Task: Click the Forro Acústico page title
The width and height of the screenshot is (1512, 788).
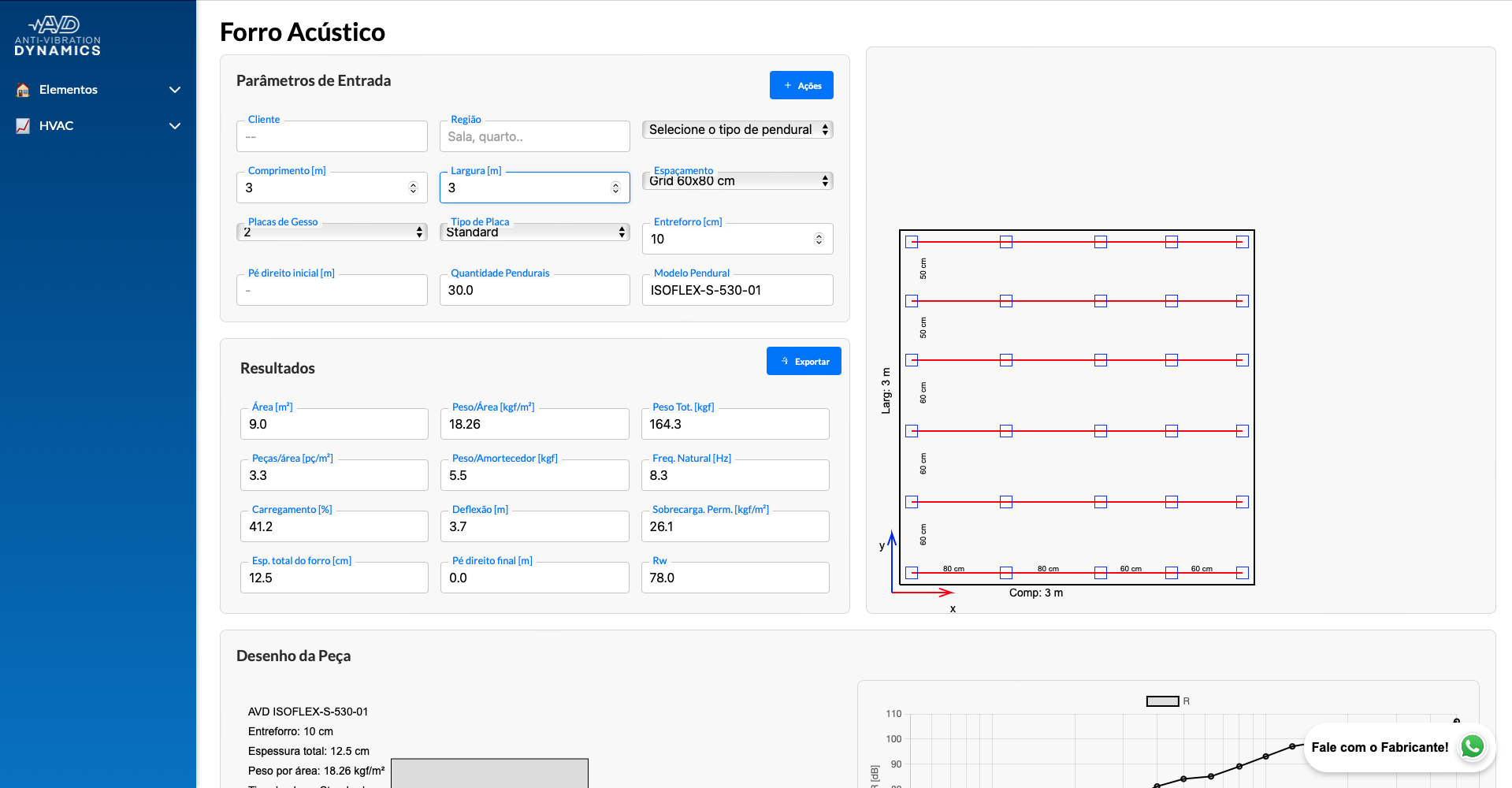Action: coord(303,32)
